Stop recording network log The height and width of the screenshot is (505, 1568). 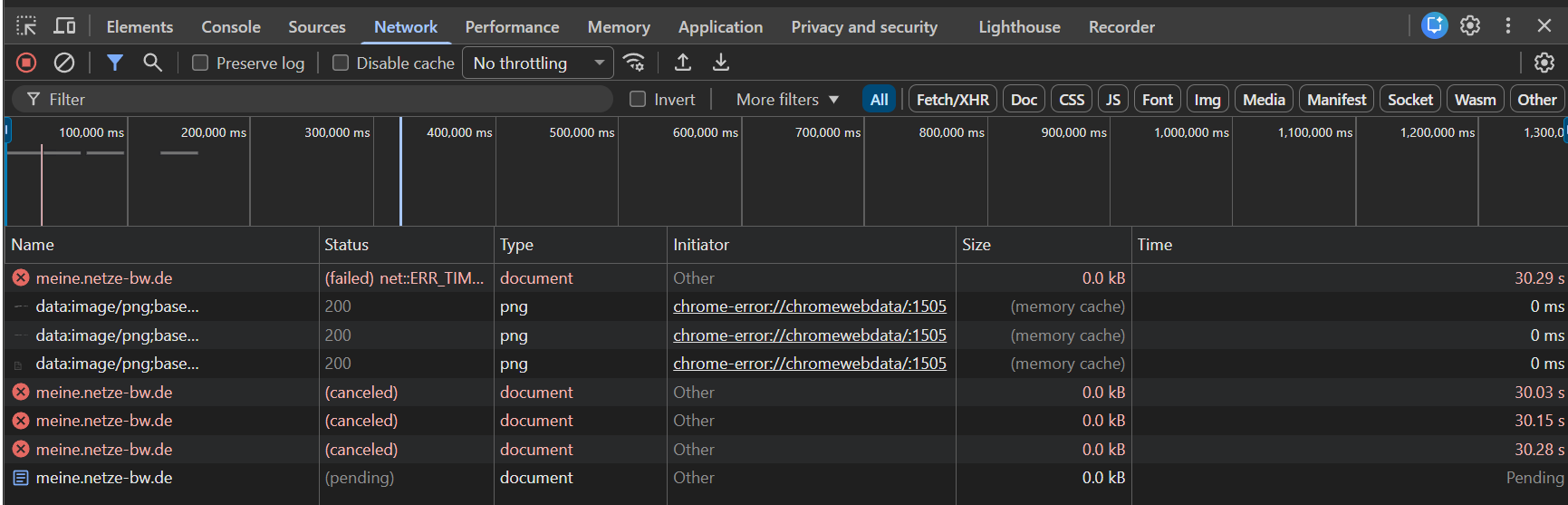[x=26, y=63]
